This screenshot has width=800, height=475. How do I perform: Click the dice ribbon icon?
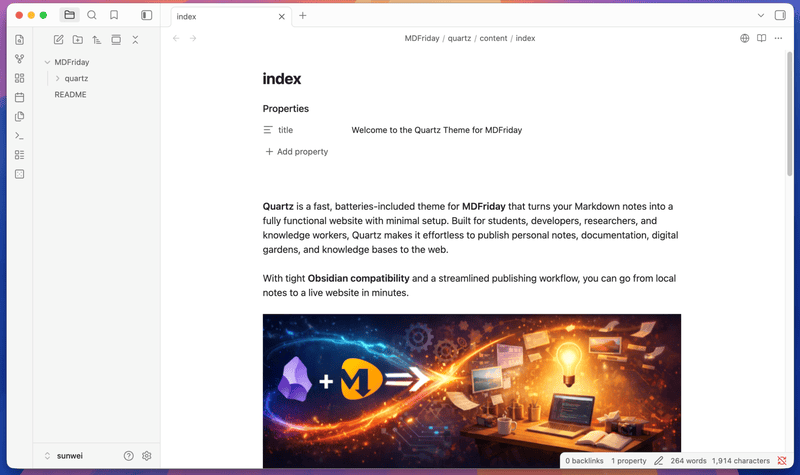pyautogui.click(x=19, y=174)
